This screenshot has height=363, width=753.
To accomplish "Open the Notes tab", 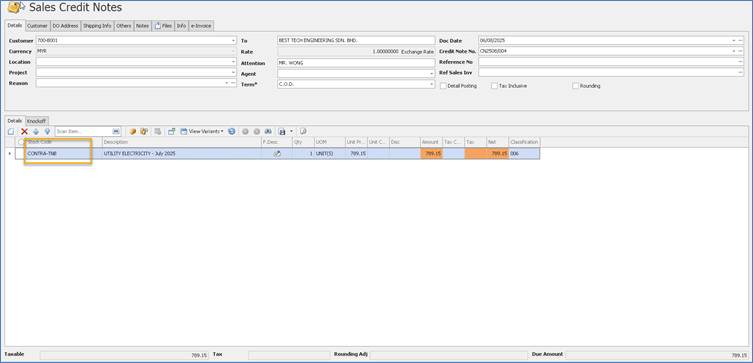I will (142, 25).
